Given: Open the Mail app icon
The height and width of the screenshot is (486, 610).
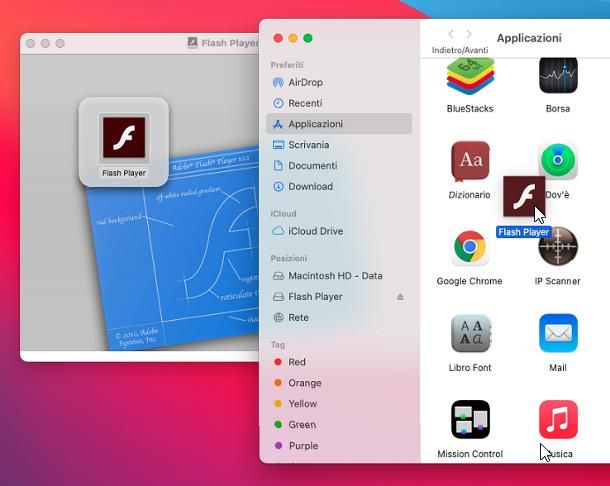Looking at the screenshot, I should [x=558, y=334].
